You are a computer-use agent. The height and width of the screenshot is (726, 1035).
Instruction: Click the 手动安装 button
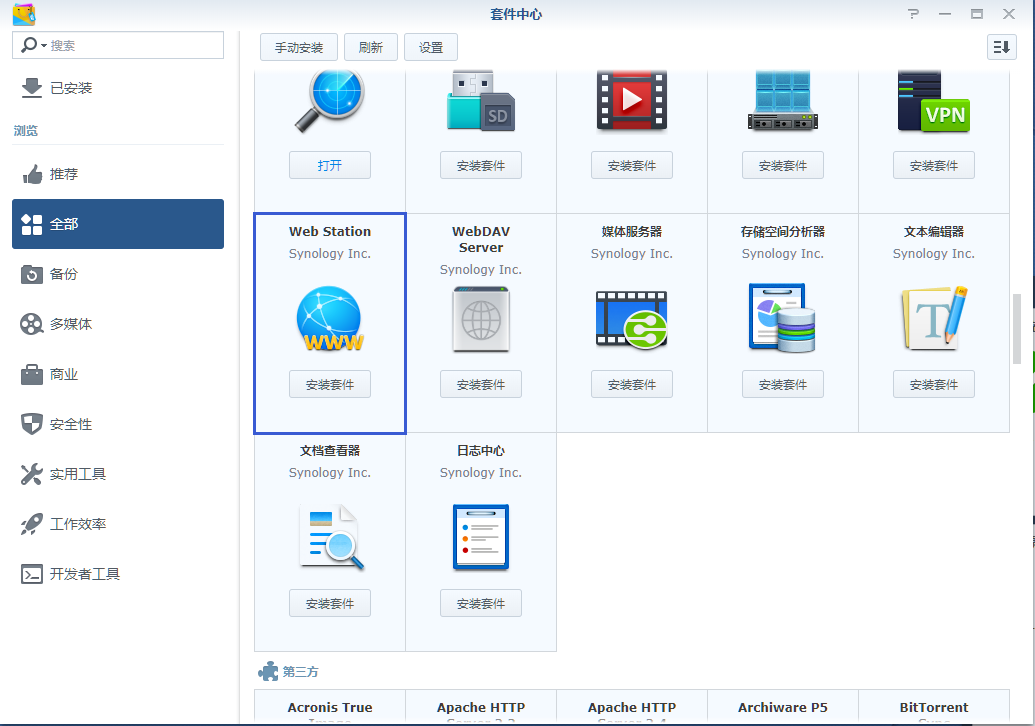[299, 48]
